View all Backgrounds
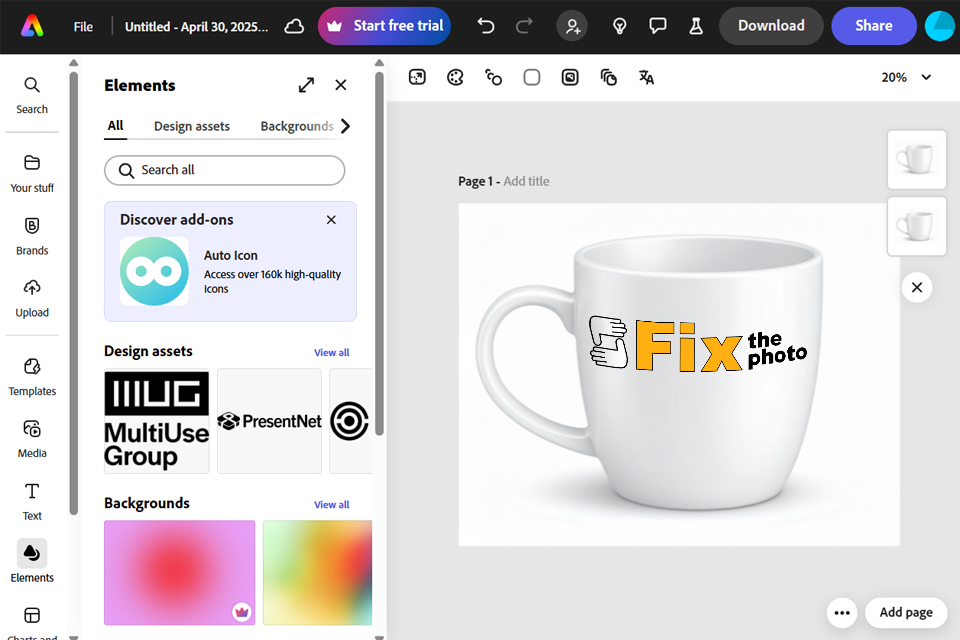Viewport: 960px width, 640px height. [x=331, y=505]
